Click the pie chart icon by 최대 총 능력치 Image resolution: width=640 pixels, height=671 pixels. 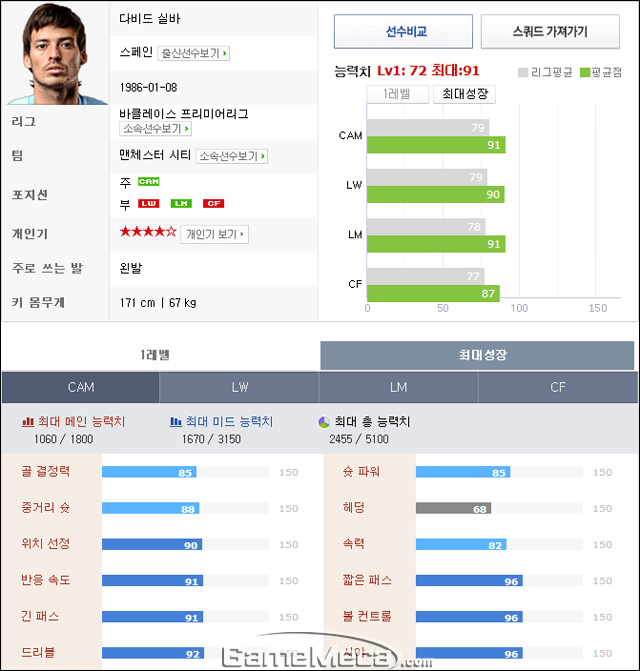click(x=324, y=422)
